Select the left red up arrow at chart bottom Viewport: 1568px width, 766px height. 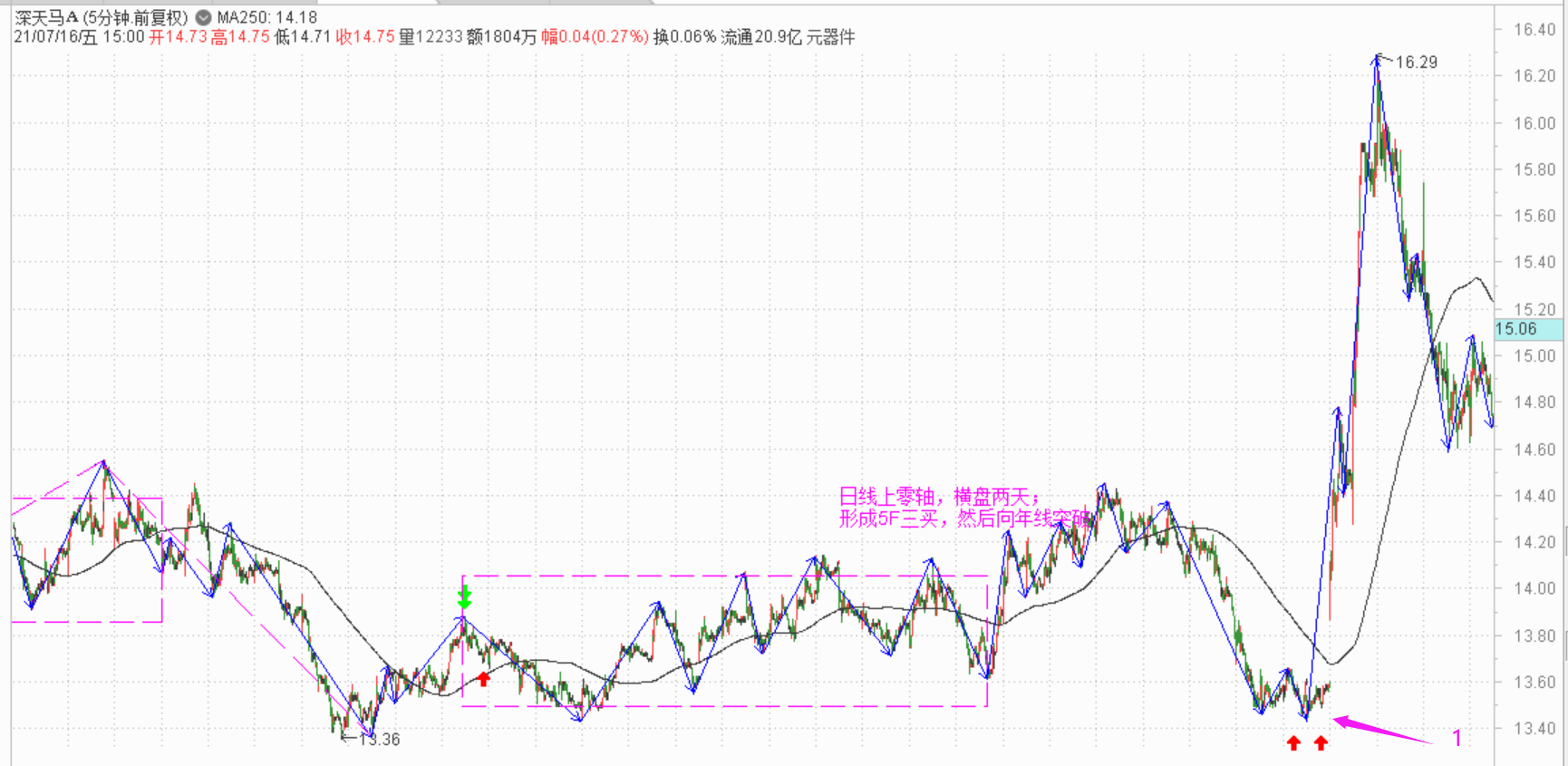click(x=1293, y=743)
